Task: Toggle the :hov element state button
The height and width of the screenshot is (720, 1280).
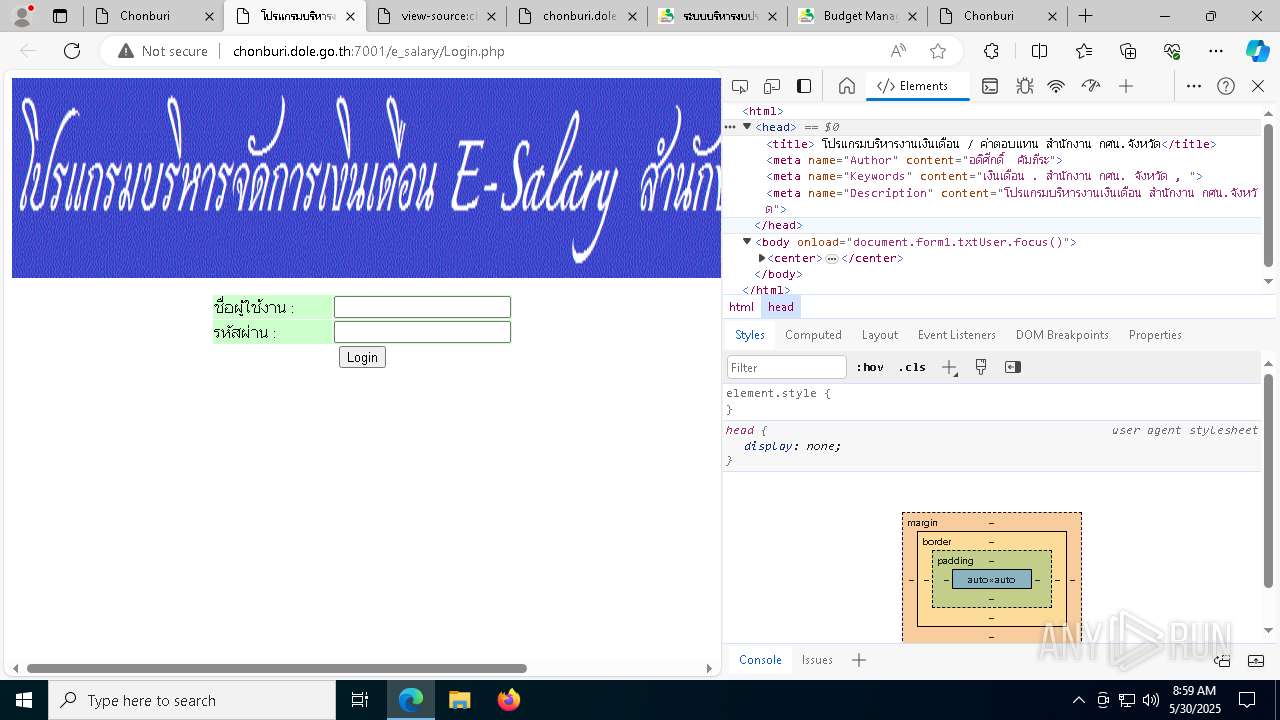Action: pos(870,367)
